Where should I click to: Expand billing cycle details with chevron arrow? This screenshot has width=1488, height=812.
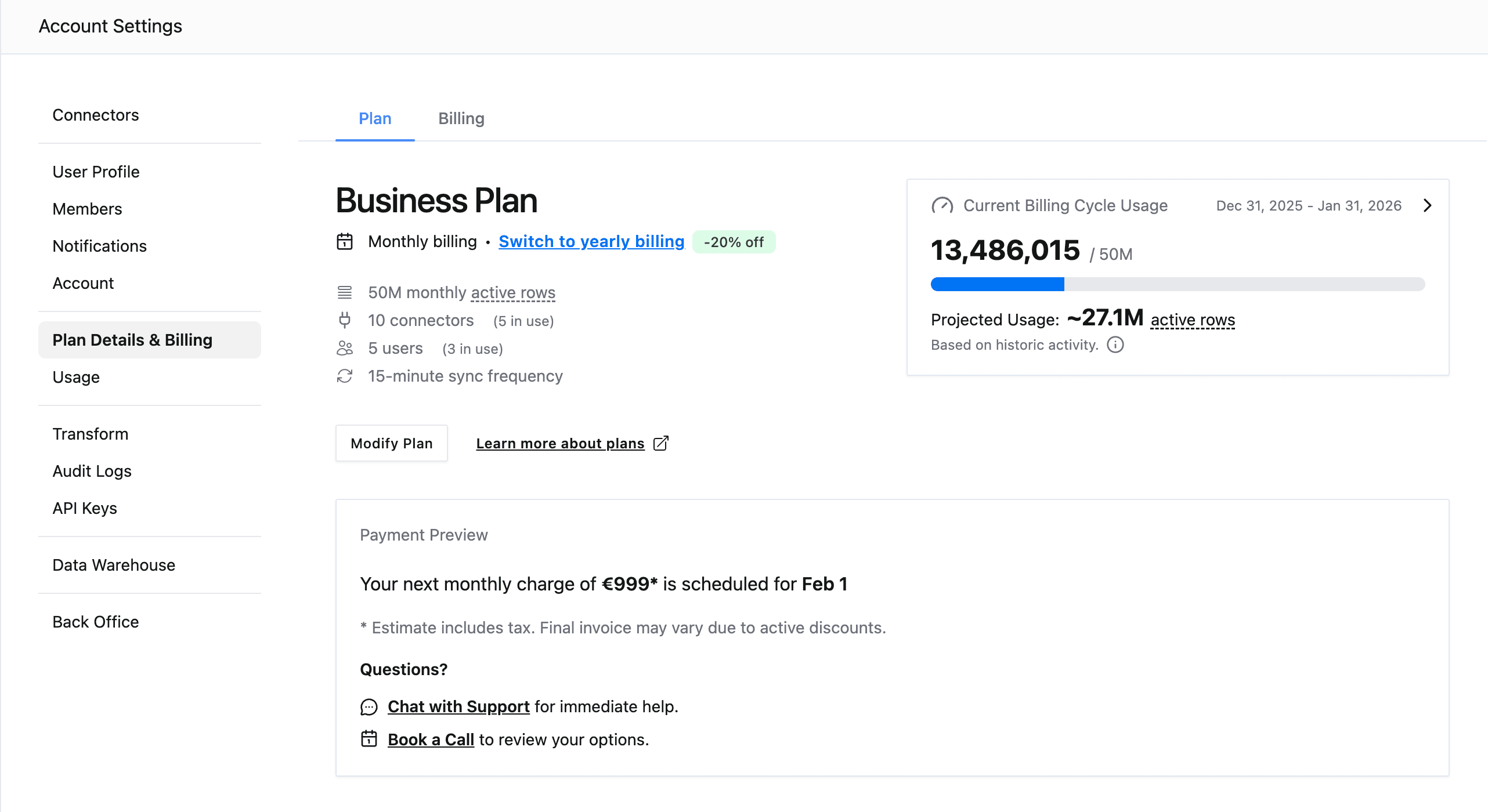[x=1428, y=205]
